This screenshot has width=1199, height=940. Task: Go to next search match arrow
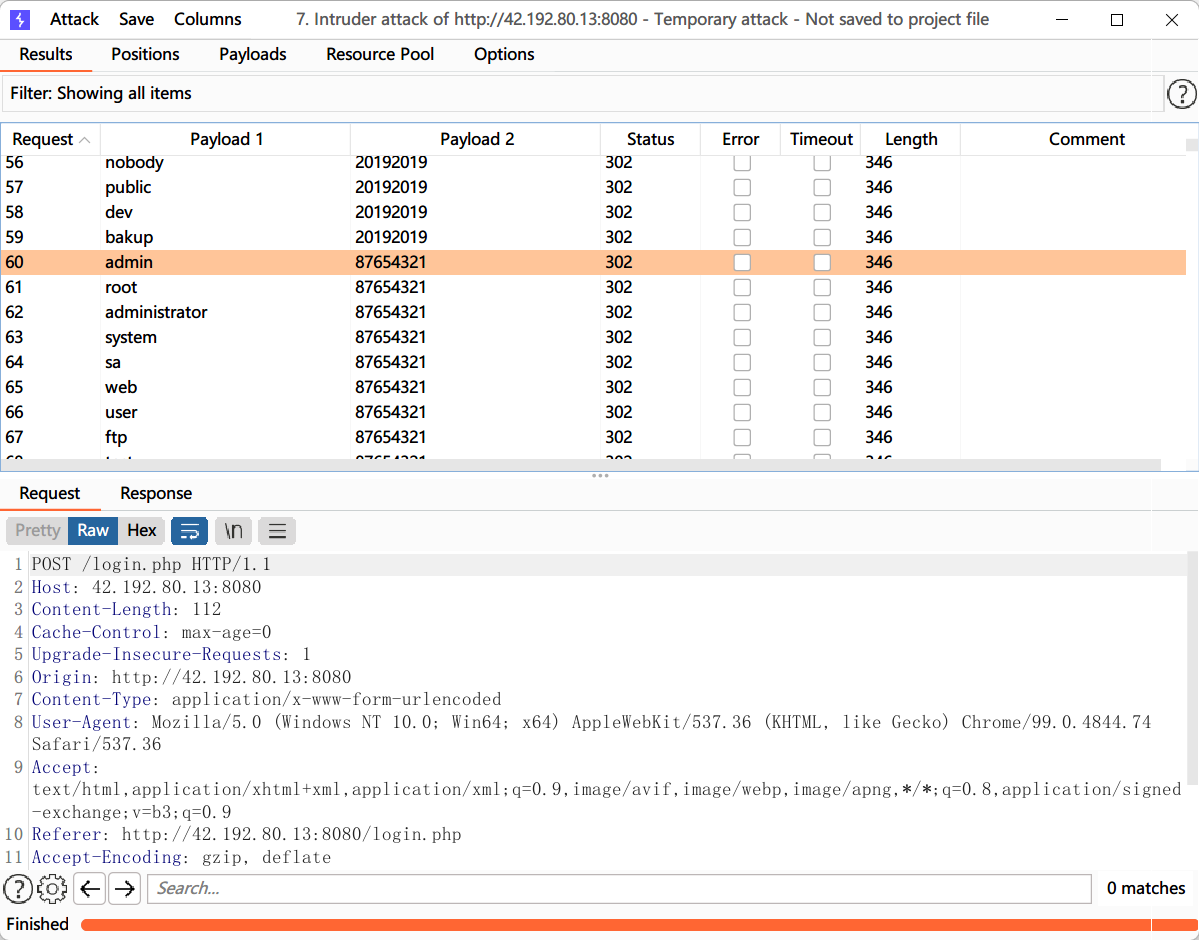click(125, 889)
